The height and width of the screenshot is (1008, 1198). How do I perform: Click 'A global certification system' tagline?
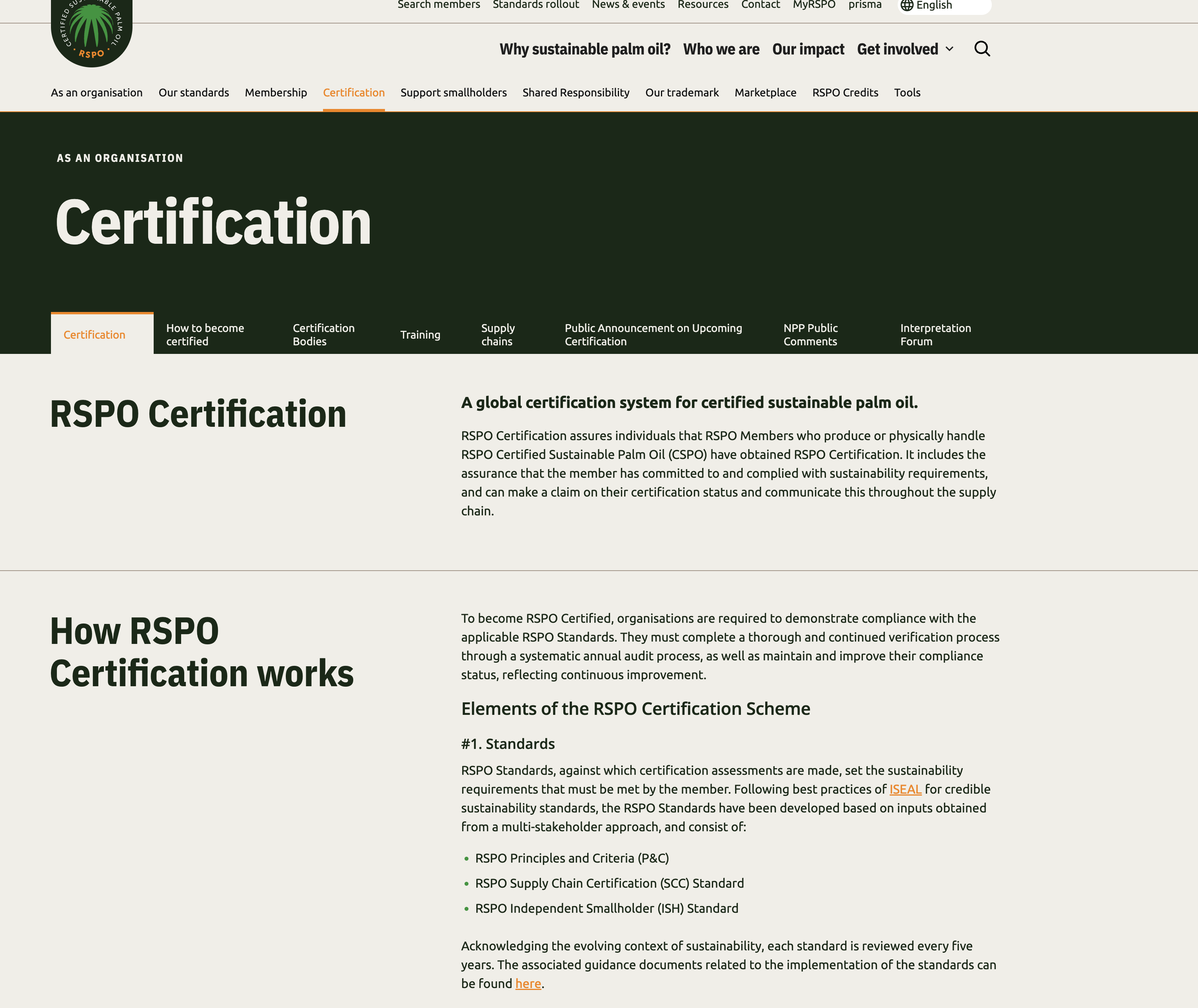point(689,403)
